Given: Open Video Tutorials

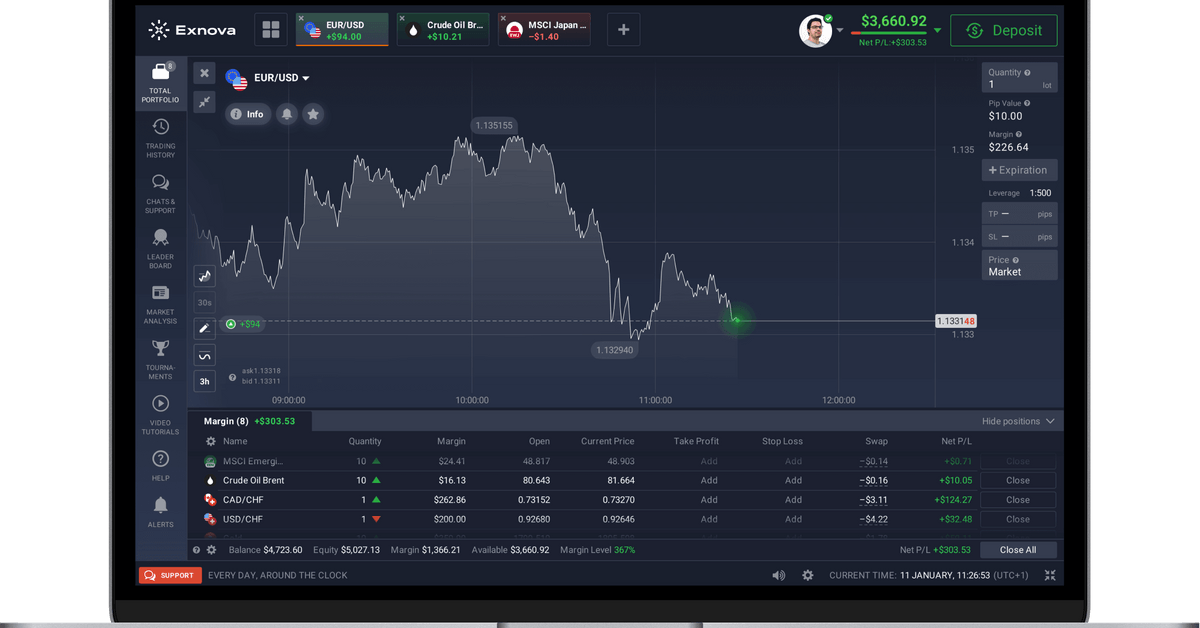Looking at the screenshot, I should click(x=160, y=412).
